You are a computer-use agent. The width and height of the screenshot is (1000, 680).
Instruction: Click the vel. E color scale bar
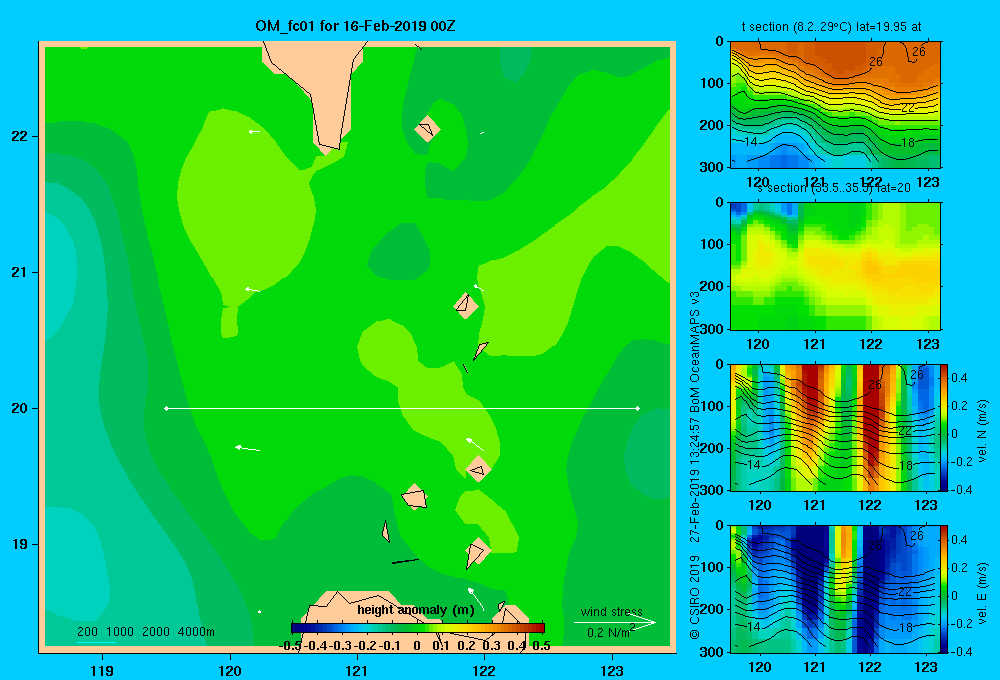point(944,589)
